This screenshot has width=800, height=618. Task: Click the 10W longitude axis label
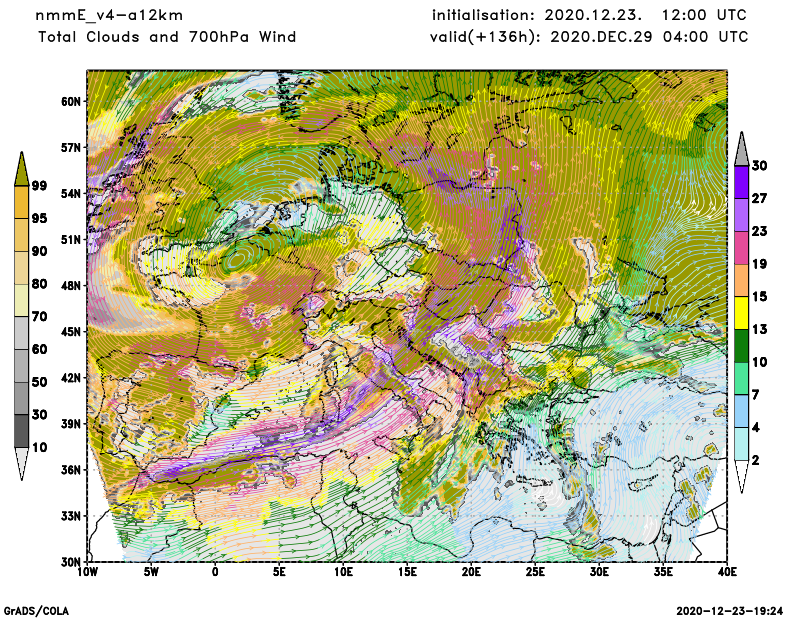coord(88,573)
